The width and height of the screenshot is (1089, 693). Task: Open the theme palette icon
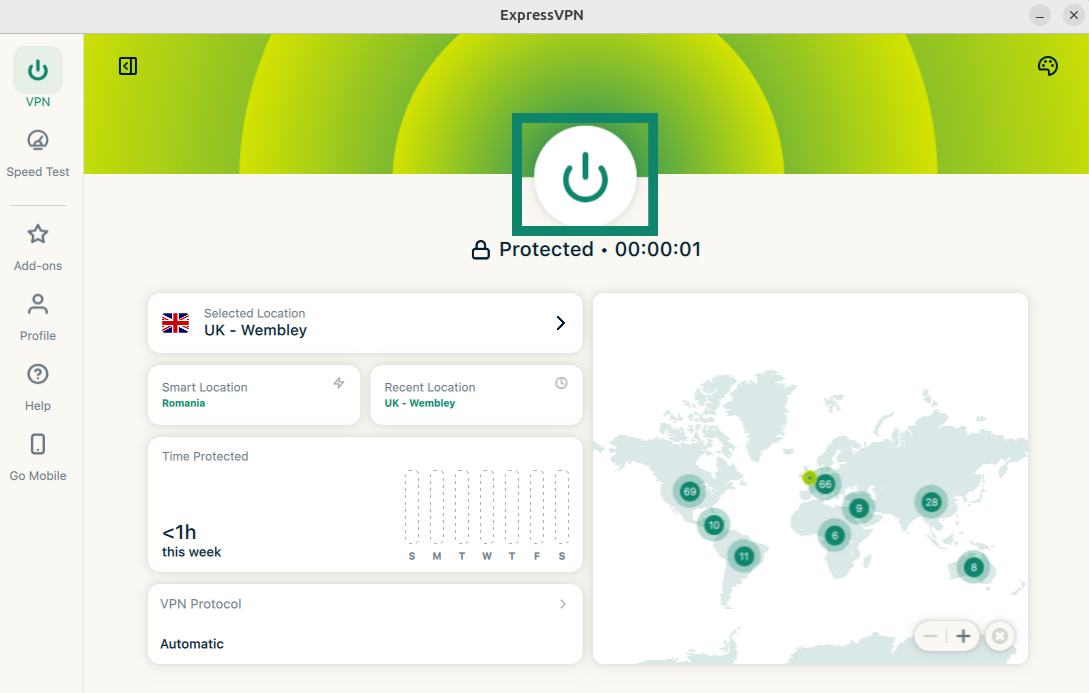(1047, 66)
